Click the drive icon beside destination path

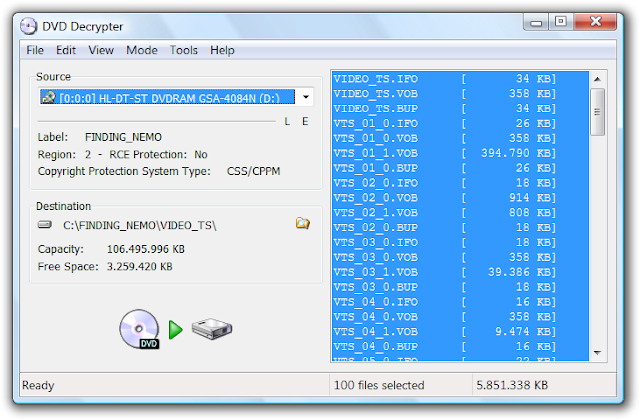tap(45, 225)
